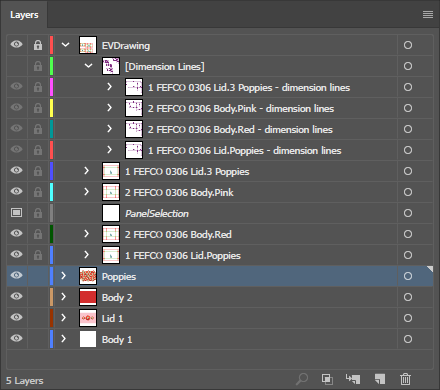
Task: Expand the Lid 1 layer
Action: tap(63, 318)
